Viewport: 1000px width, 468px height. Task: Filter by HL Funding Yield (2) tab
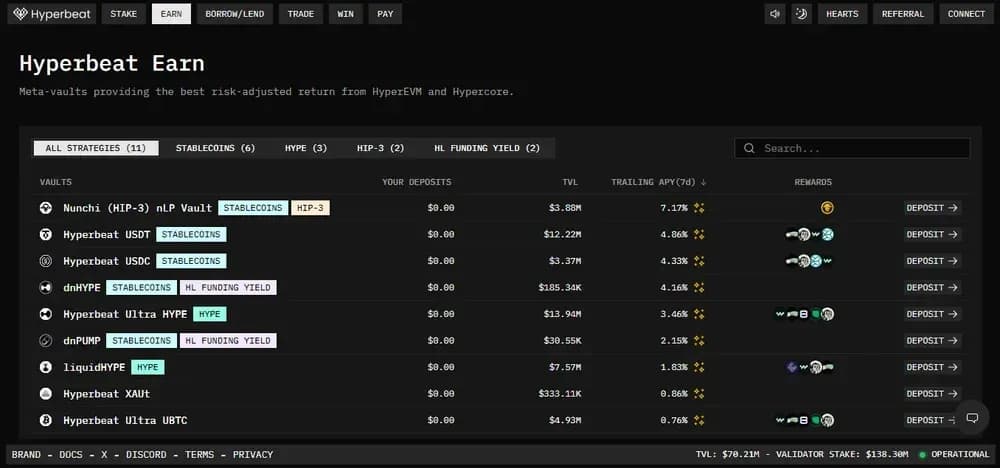point(487,149)
